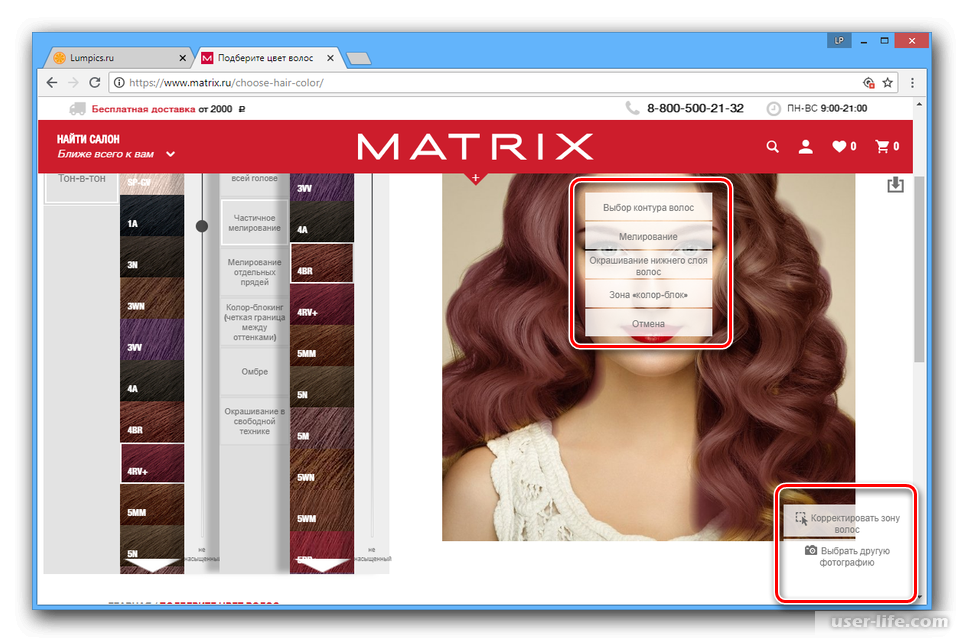Click the saturation slider handle
The image size is (964, 642).
pos(202,227)
